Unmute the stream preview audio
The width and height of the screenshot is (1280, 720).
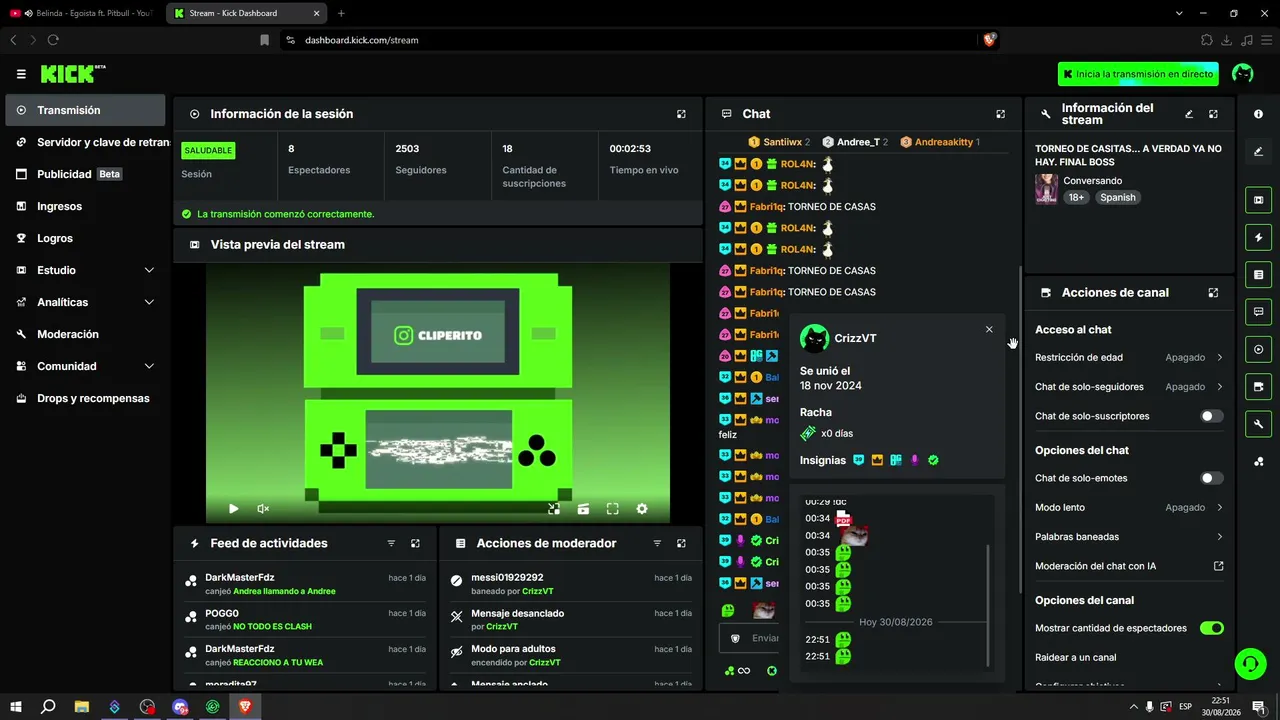point(263,509)
